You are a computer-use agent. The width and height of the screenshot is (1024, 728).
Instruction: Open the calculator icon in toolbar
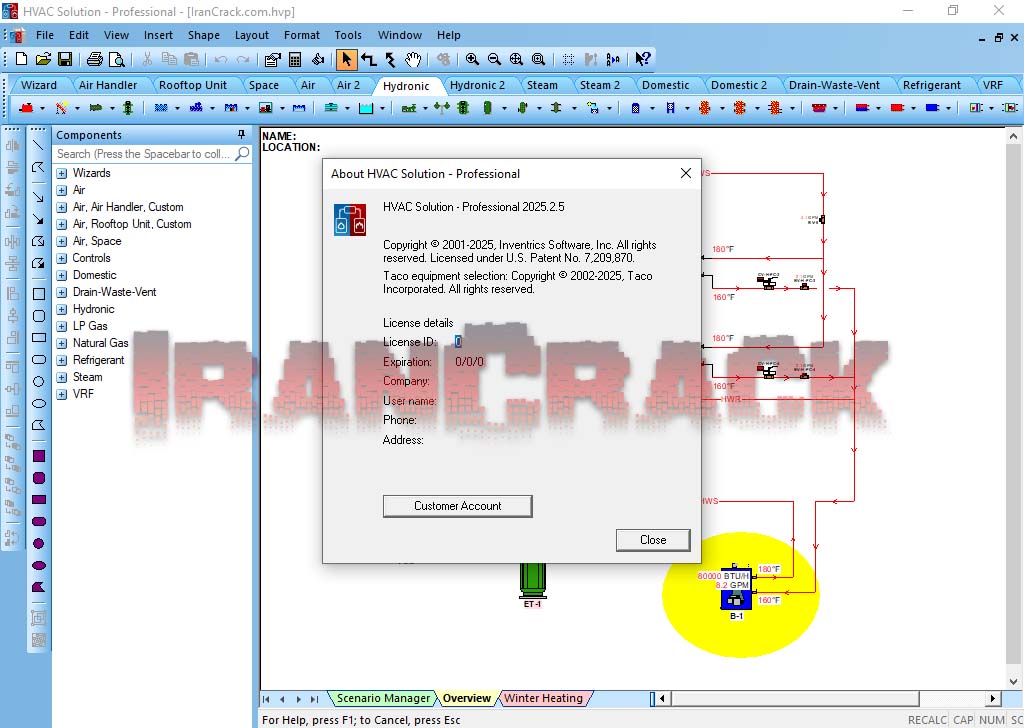[x=295, y=59]
